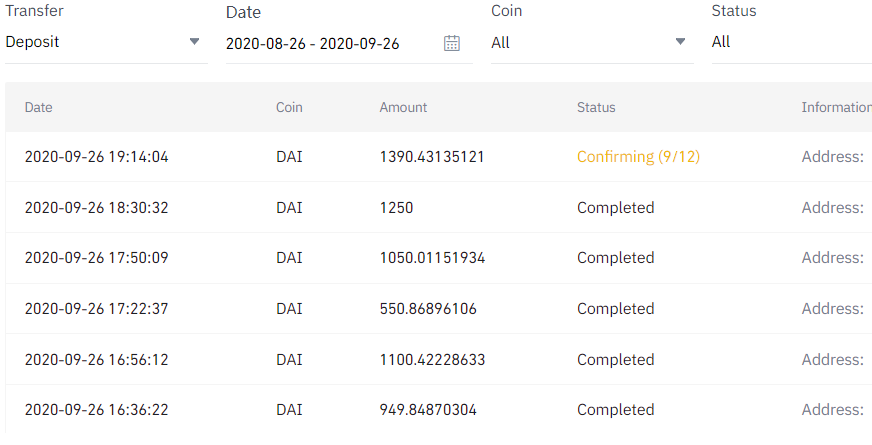Select the 2020-09-26 17:22:37 deposit row
The height and width of the screenshot is (445, 872).
[x=439, y=309]
